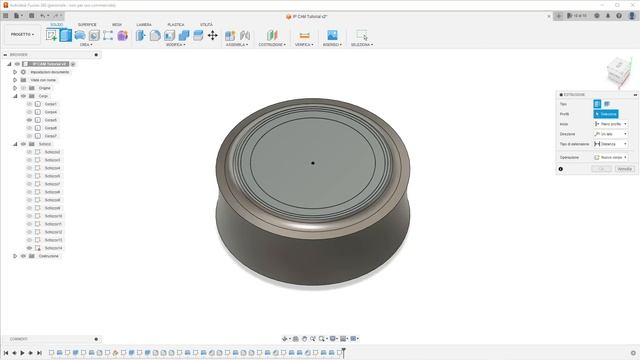Select the Combine tool
Viewport: 640px width, 360px height.
pos(184,36)
